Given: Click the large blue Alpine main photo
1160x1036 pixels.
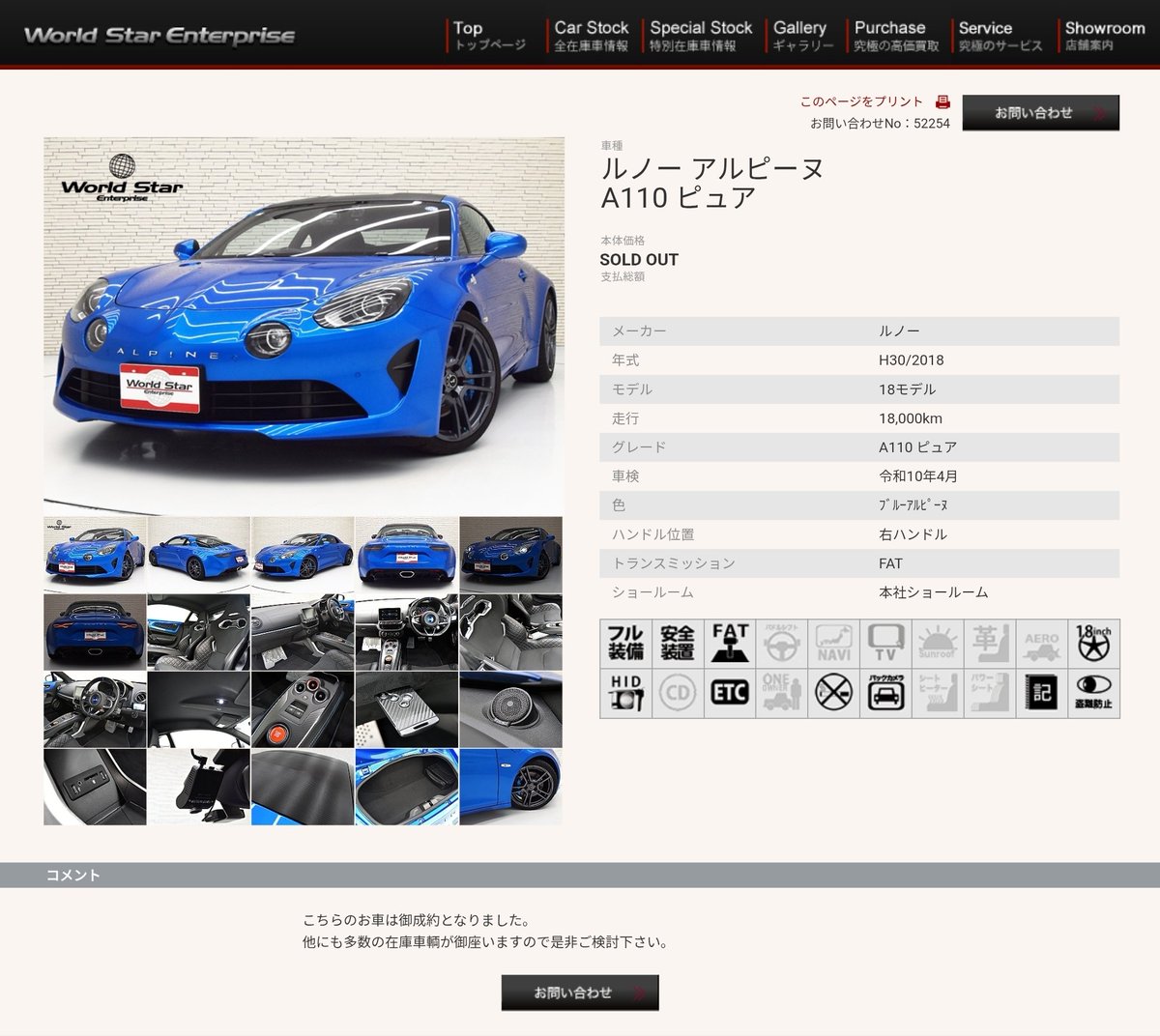Looking at the screenshot, I should coord(304,325).
